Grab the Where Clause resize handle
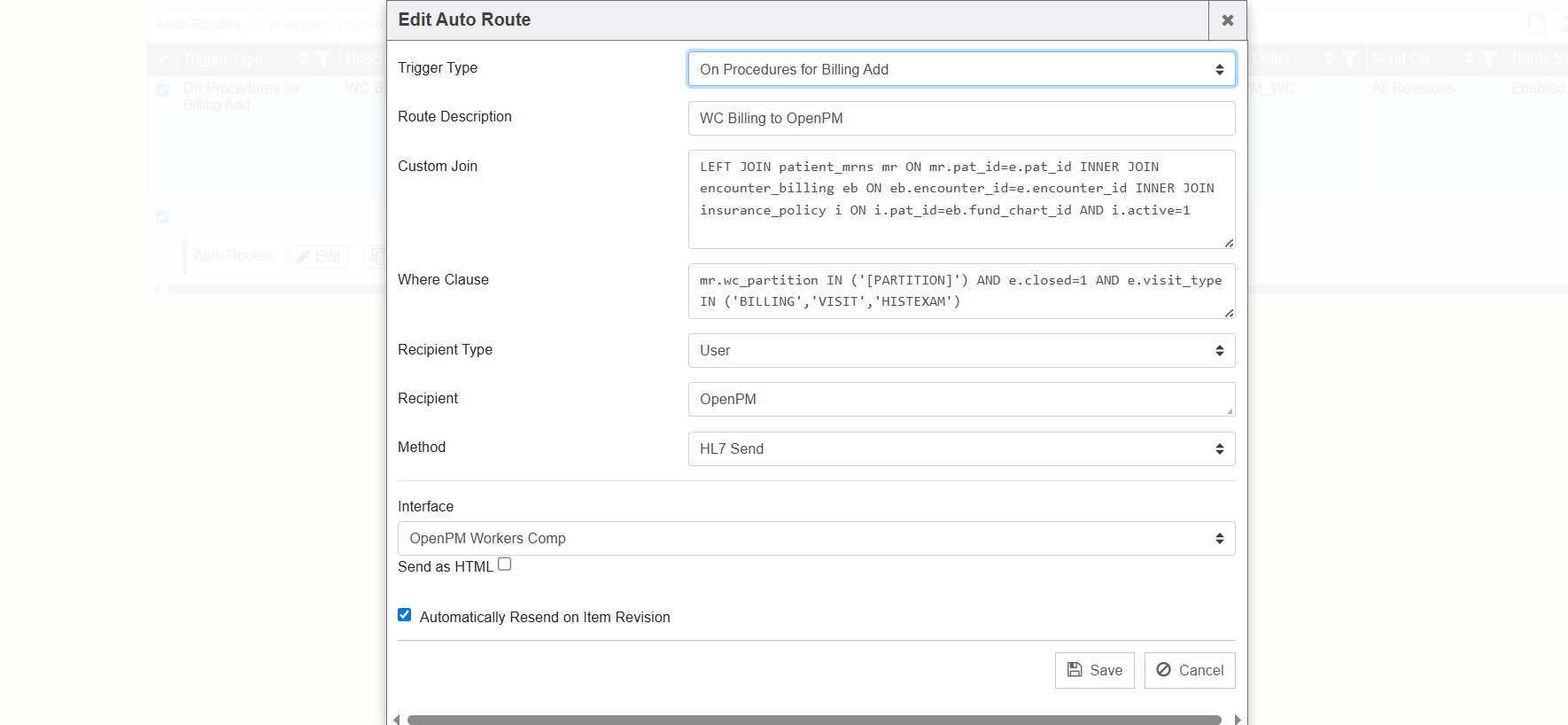Screen dimensions: 1568x725 click(x=1229, y=313)
